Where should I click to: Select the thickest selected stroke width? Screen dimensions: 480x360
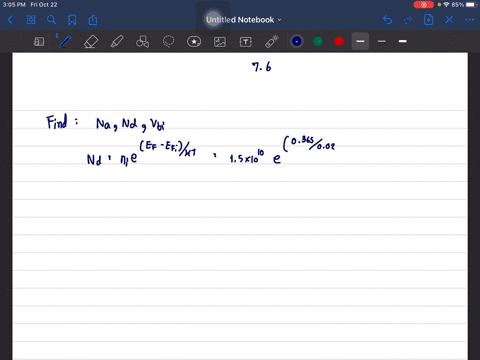[x=360, y=41]
